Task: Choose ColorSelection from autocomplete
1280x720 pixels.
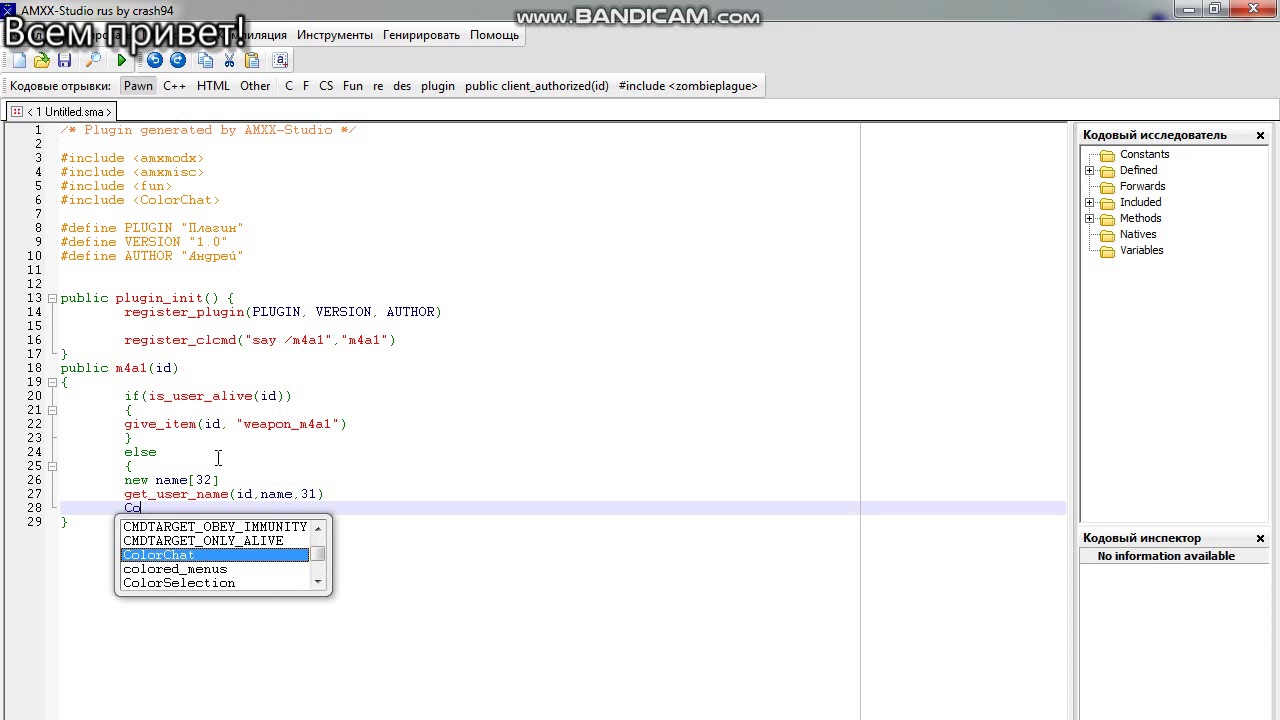Action: [x=215, y=583]
